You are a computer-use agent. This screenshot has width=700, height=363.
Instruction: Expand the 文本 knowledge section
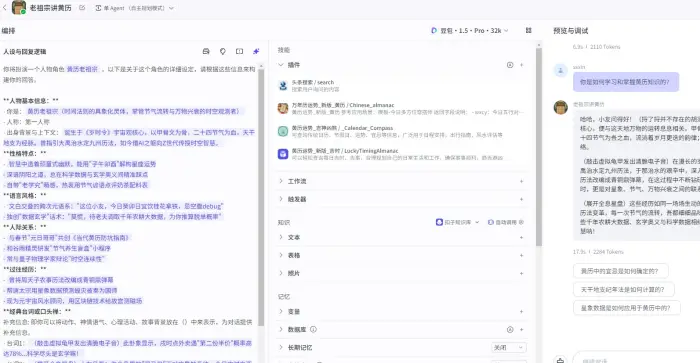tap(281, 237)
